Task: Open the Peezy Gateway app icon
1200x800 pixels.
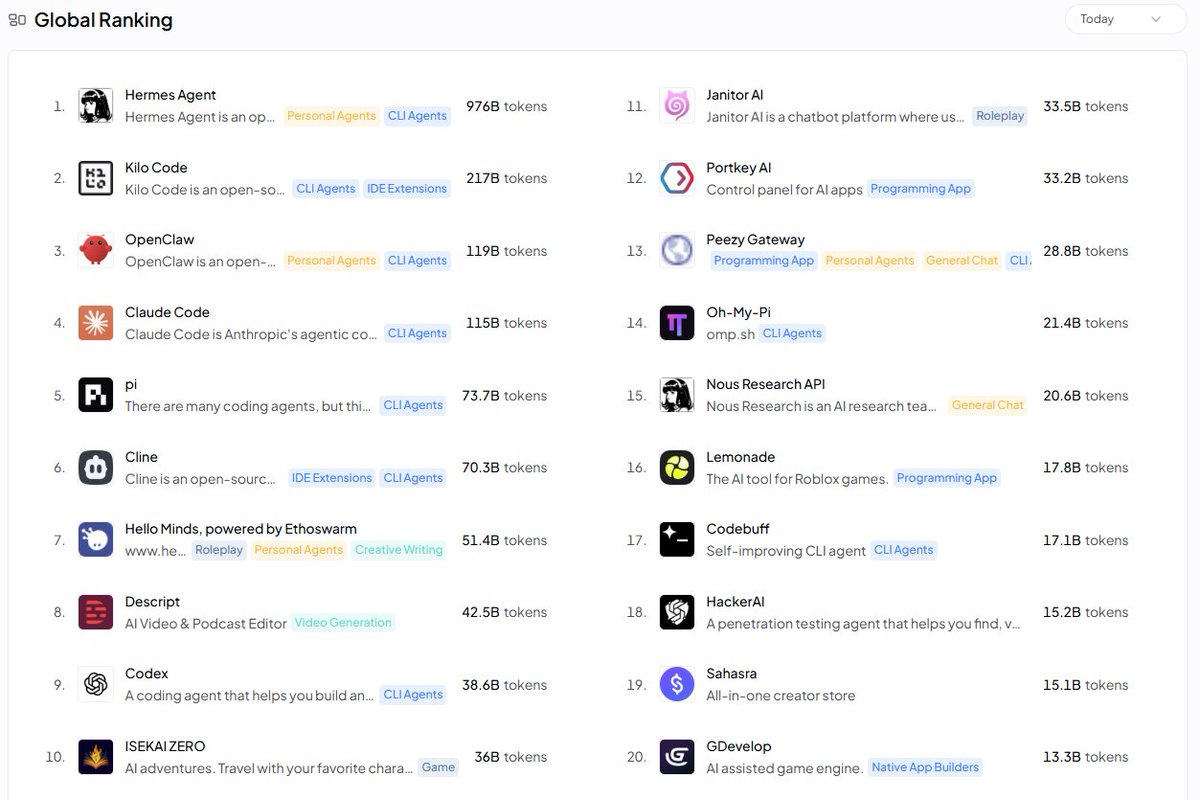Action: tap(677, 250)
